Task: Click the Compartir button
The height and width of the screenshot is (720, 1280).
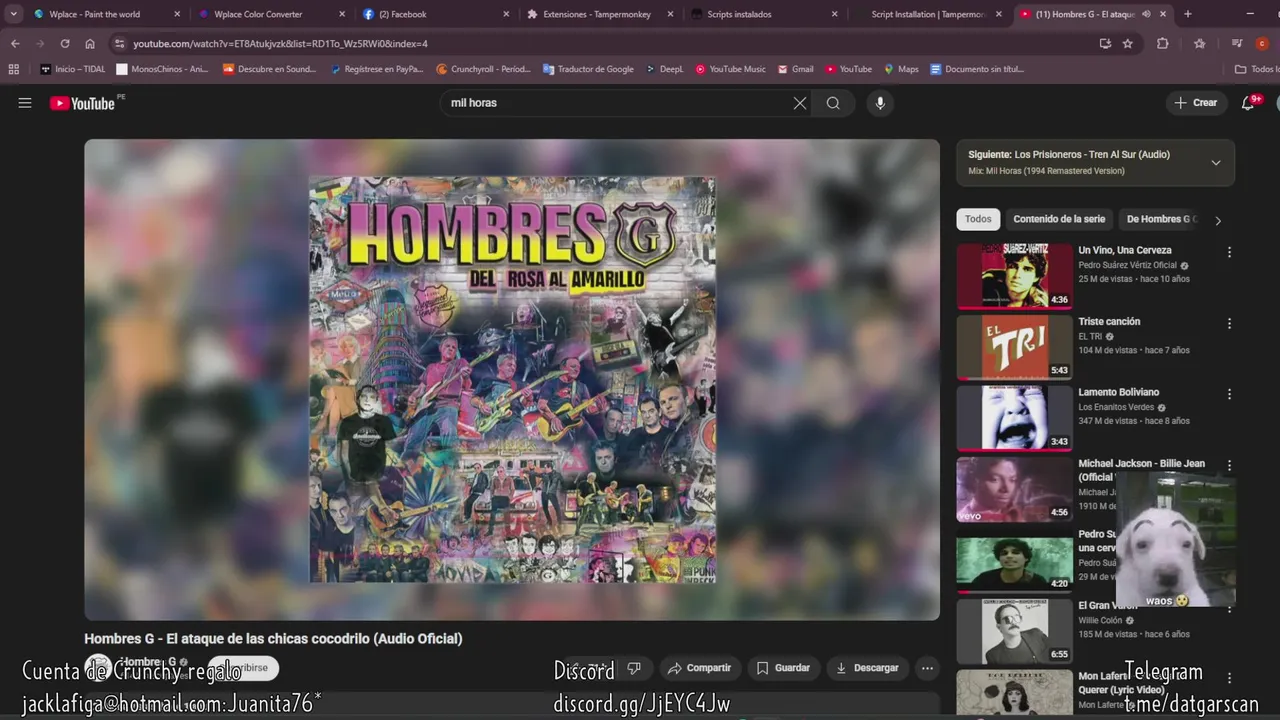Action: [699, 668]
